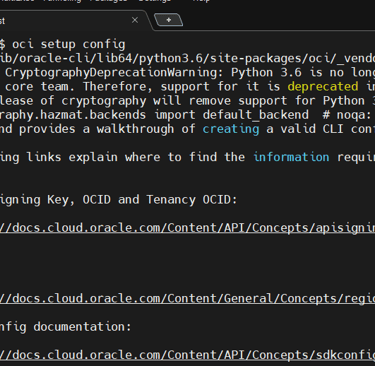375x366 pixels.
Task: Open the sdkconfig documentation link
Action: 187,355
